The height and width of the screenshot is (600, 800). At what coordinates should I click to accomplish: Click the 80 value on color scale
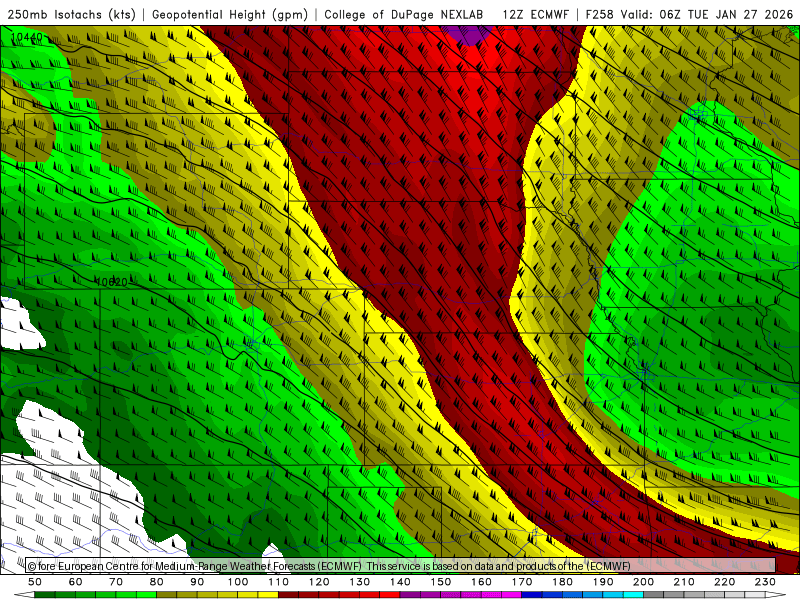tap(156, 582)
